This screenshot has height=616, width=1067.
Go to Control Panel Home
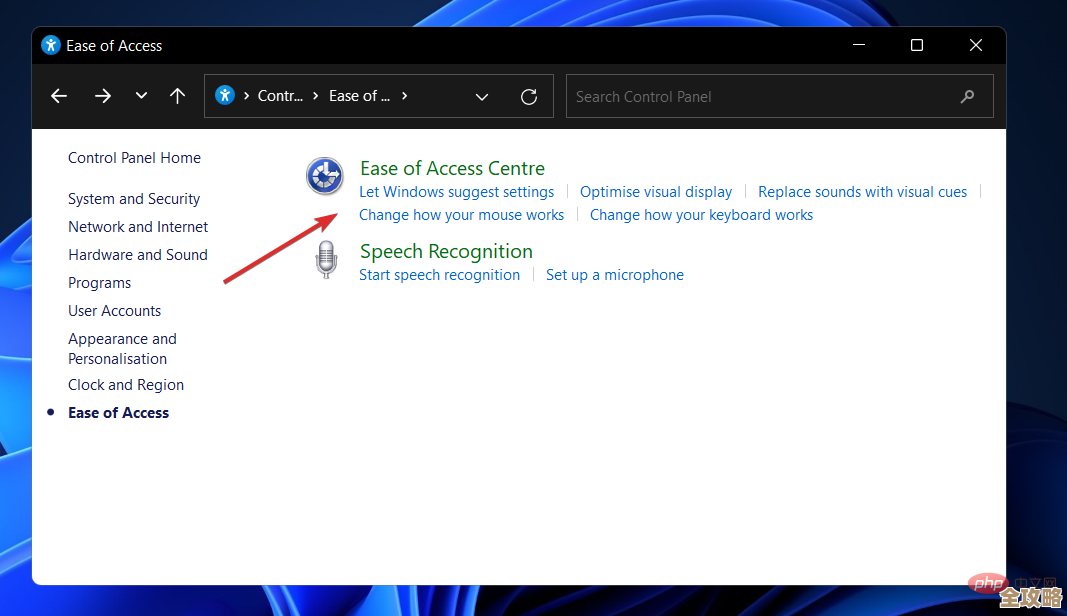134,158
